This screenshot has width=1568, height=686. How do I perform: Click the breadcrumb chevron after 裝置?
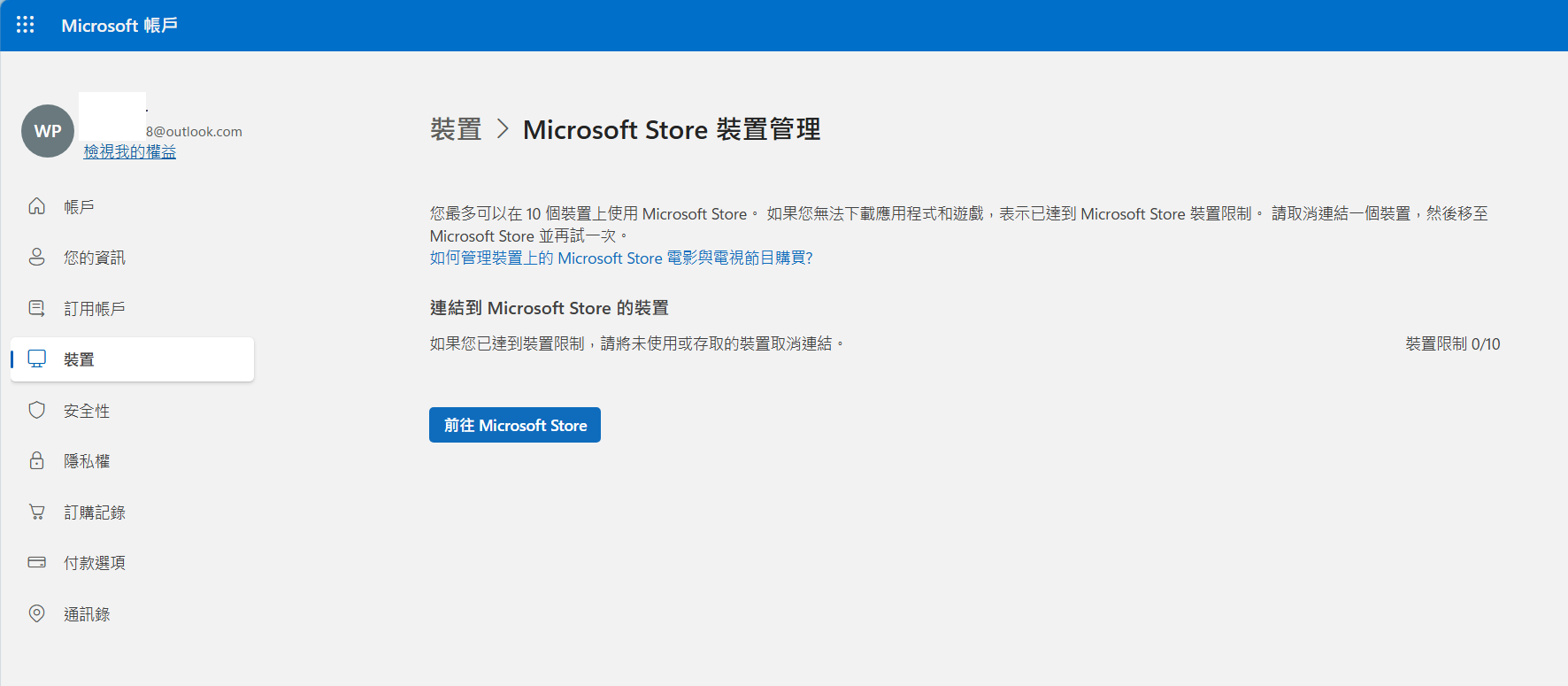point(503,129)
